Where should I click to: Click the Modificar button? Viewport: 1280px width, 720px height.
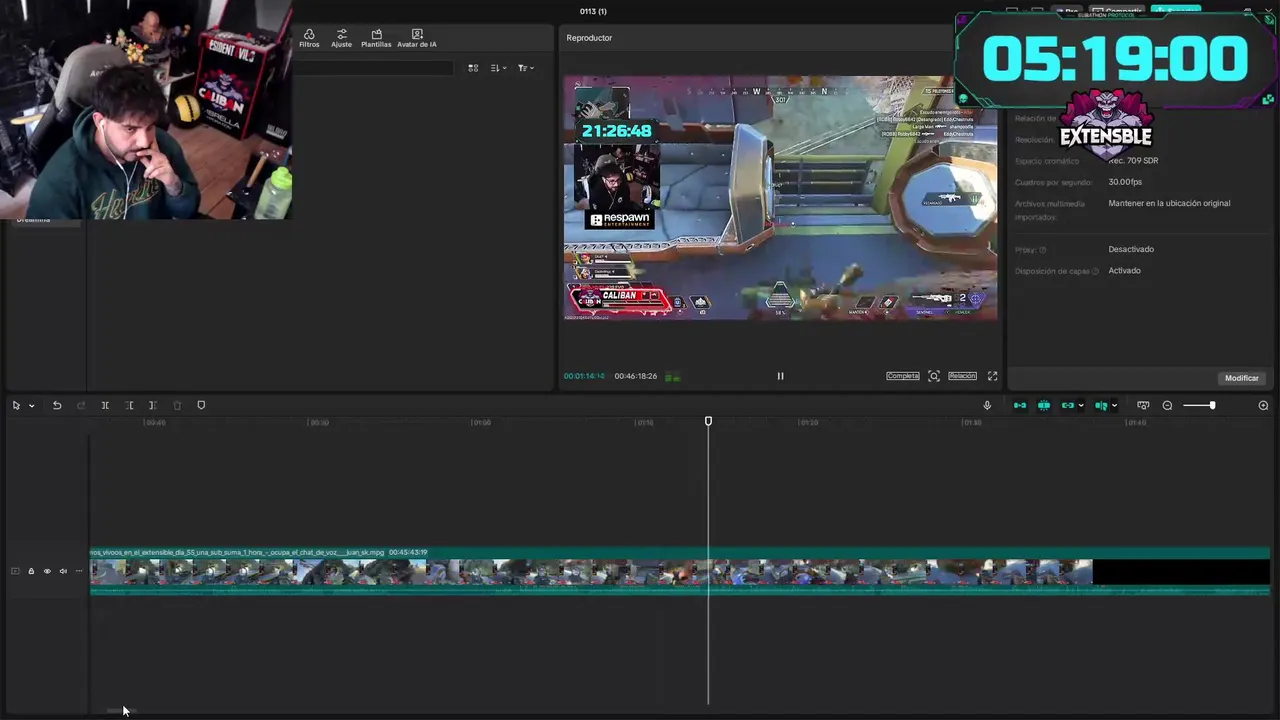pyautogui.click(x=1241, y=378)
